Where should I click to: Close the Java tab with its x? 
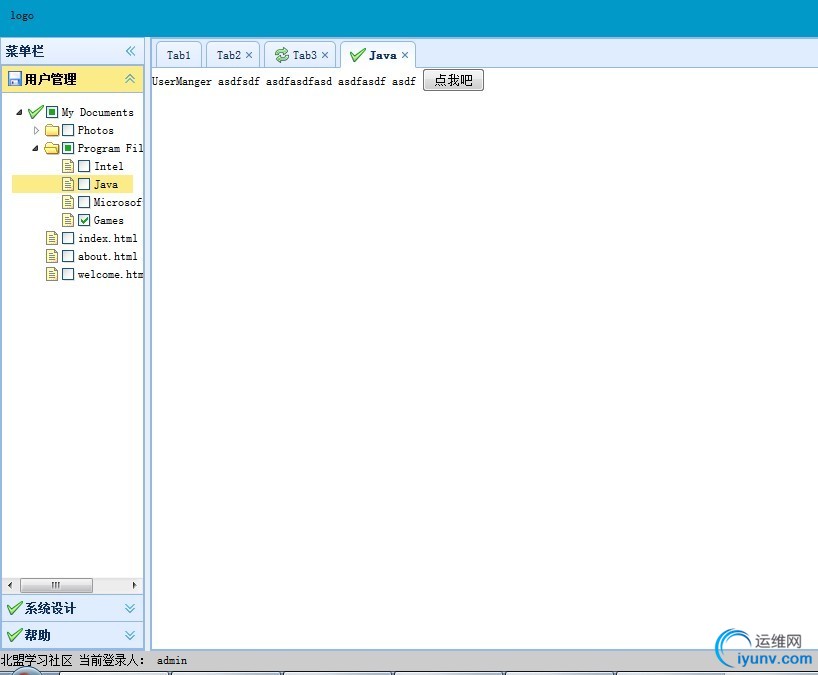click(x=405, y=55)
